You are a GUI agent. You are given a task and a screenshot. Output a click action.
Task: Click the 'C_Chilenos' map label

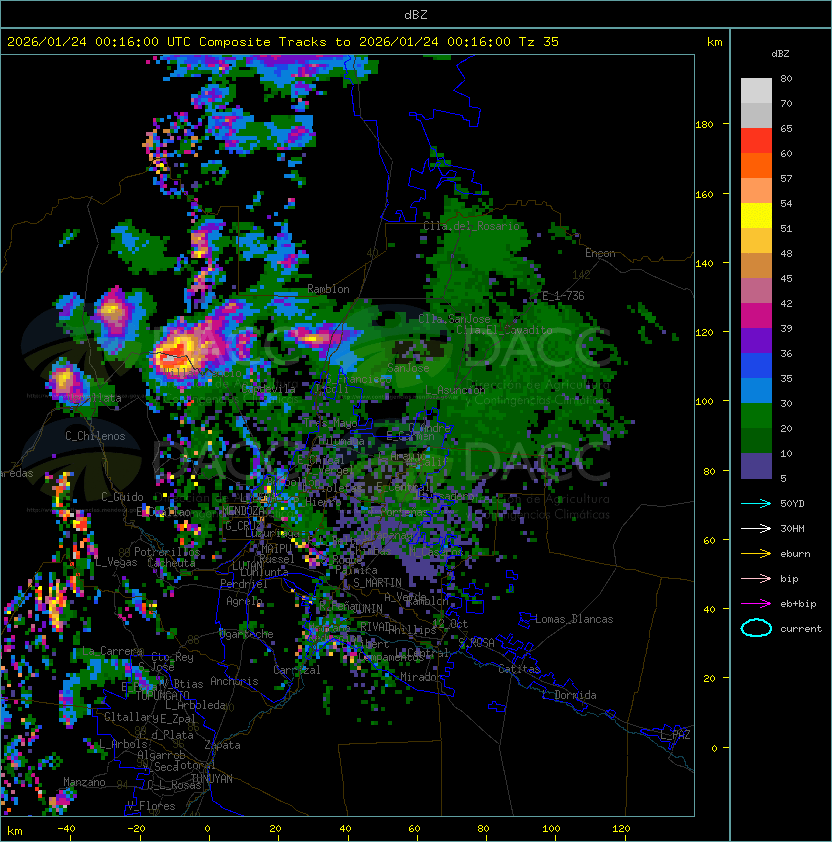pos(95,436)
